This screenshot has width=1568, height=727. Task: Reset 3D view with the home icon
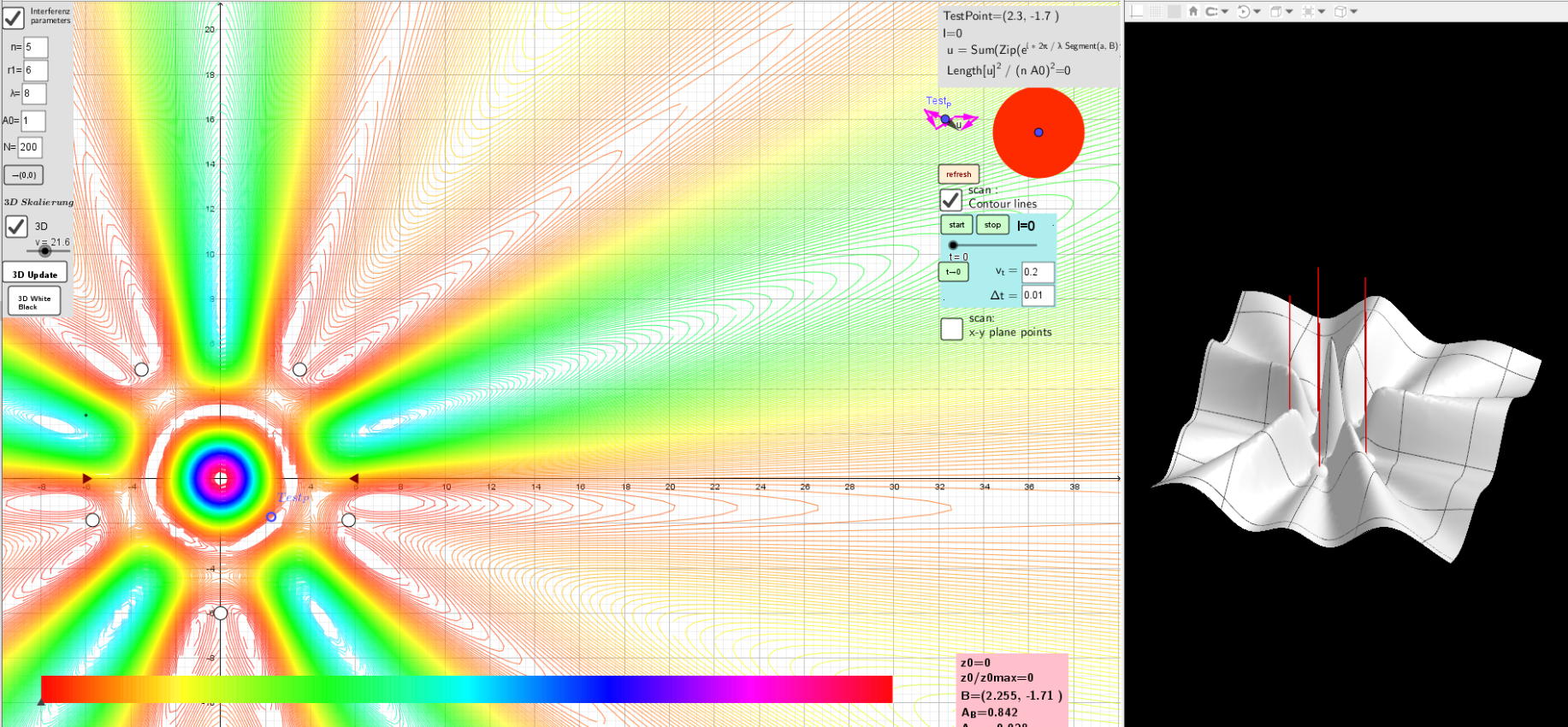(x=1193, y=11)
